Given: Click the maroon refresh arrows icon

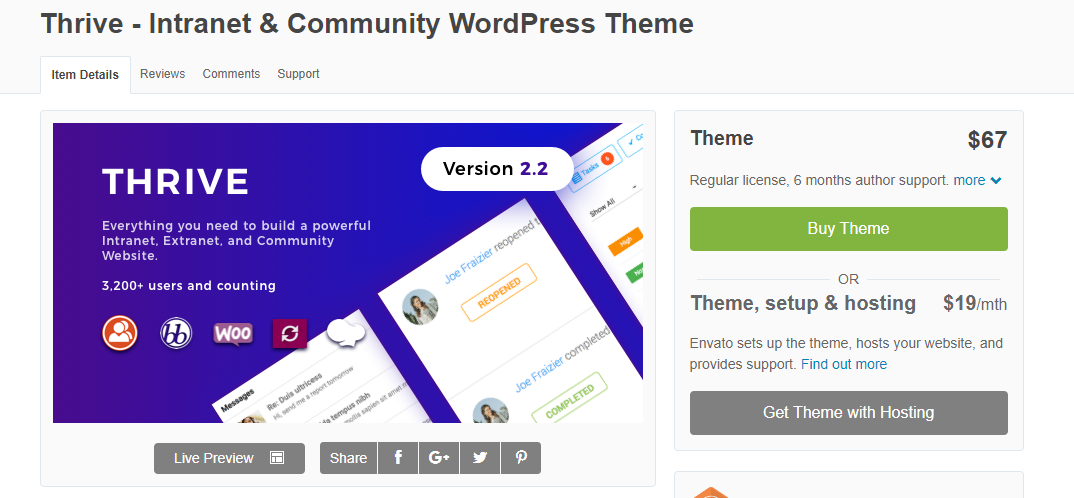Looking at the screenshot, I should pos(290,334).
